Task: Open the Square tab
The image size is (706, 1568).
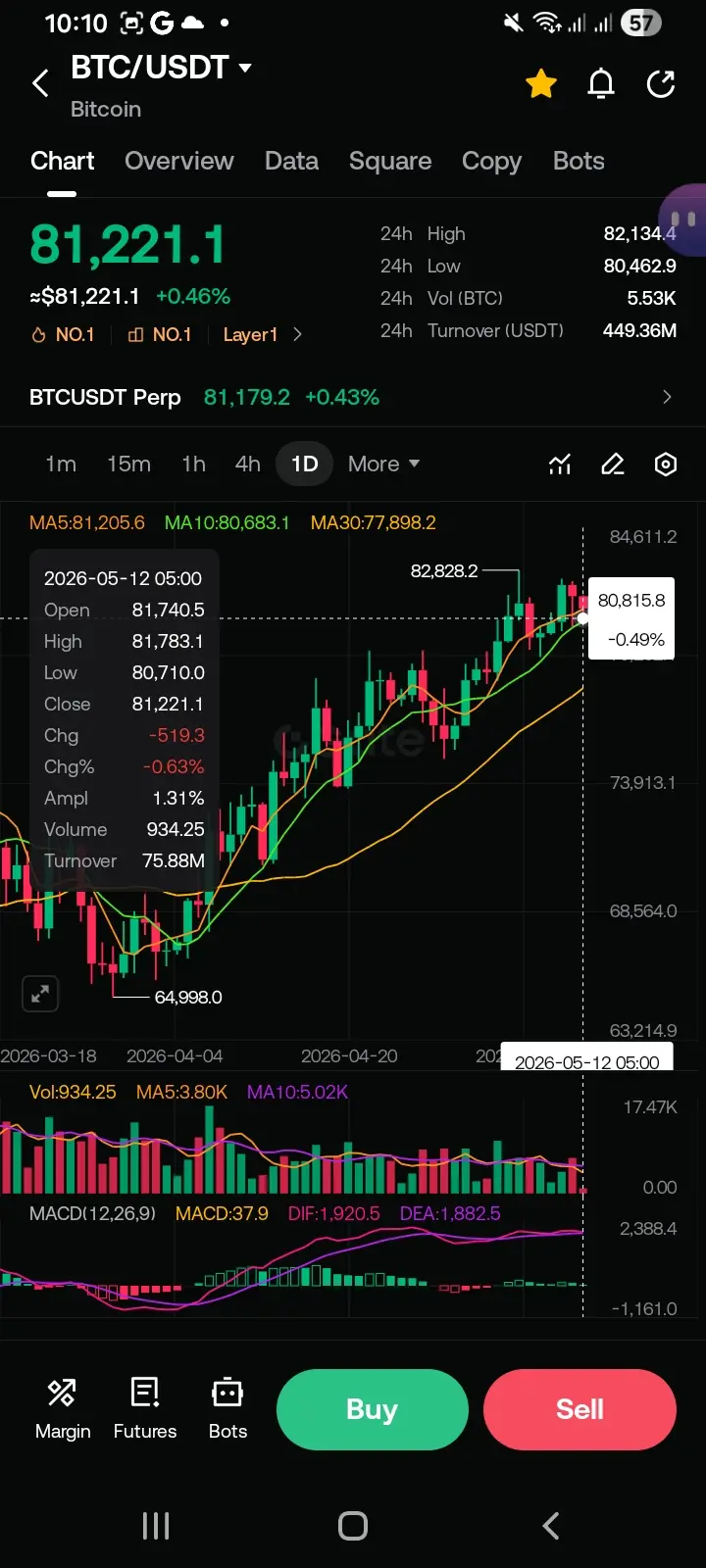Action: coord(390,161)
